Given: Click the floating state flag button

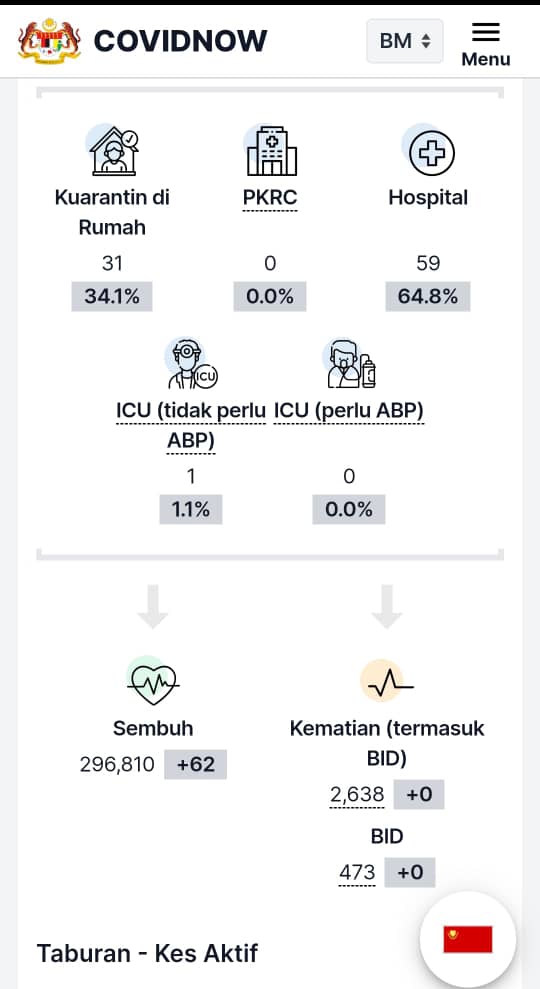Looking at the screenshot, I should pos(468,939).
